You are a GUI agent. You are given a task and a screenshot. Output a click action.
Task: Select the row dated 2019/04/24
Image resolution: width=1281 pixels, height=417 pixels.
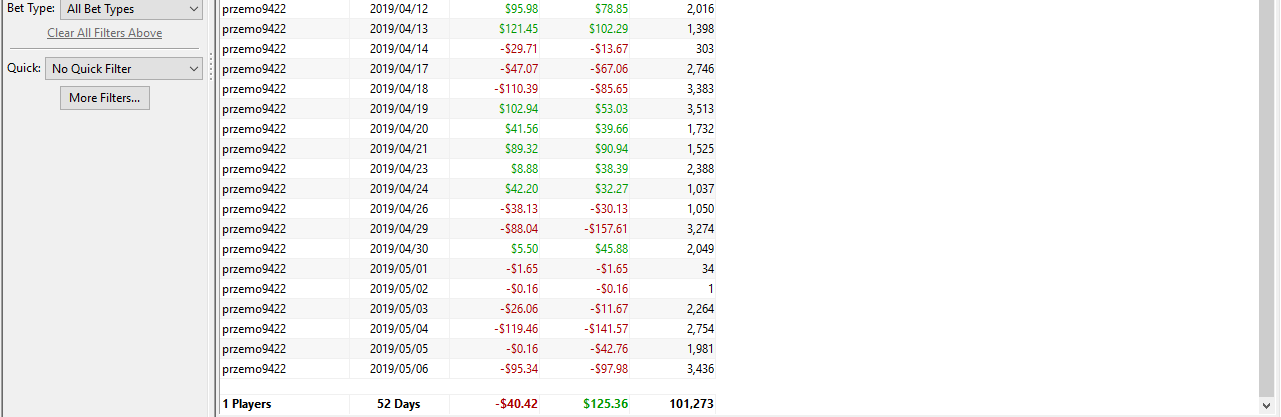tap(468, 189)
